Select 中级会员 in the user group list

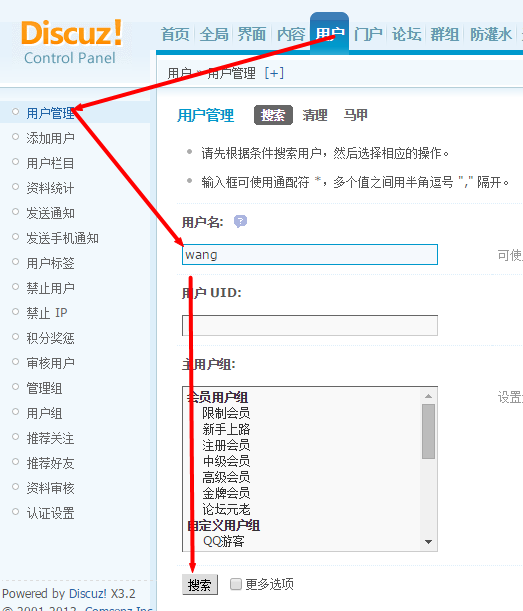[x=226, y=461]
